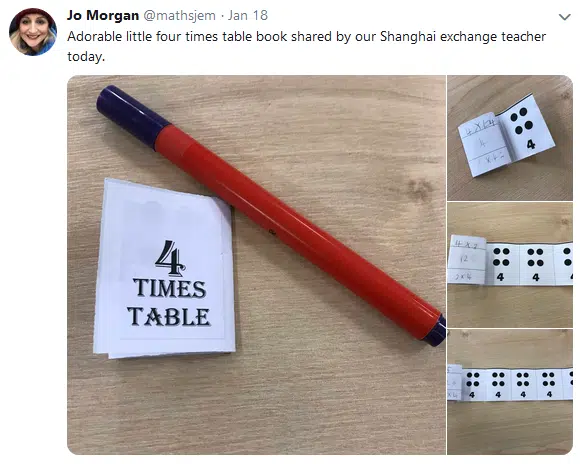Open the middle-right photo of unfolded strip
Viewport: 580px width, 464px height.
click(x=510, y=265)
